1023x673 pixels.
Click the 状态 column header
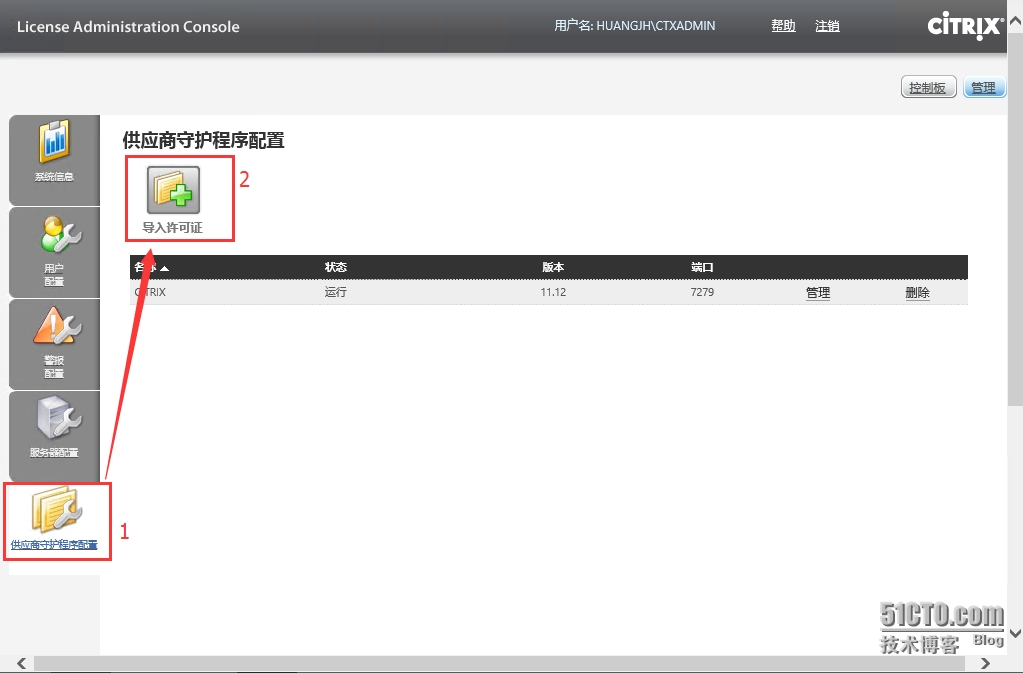[335, 267]
